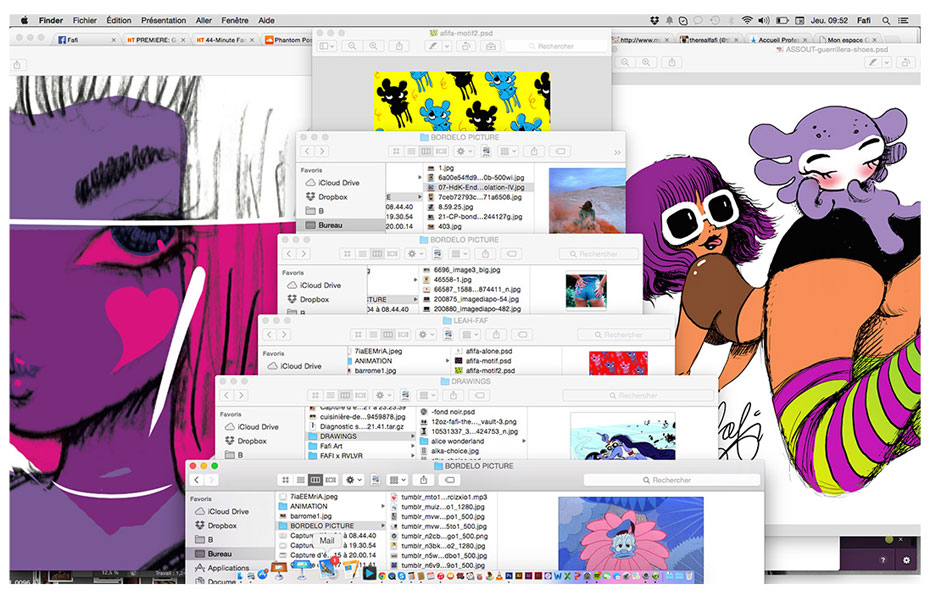Expand DRAWINGS folder row arrow
This screenshot has width=930, height=600.
(x=413, y=436)
